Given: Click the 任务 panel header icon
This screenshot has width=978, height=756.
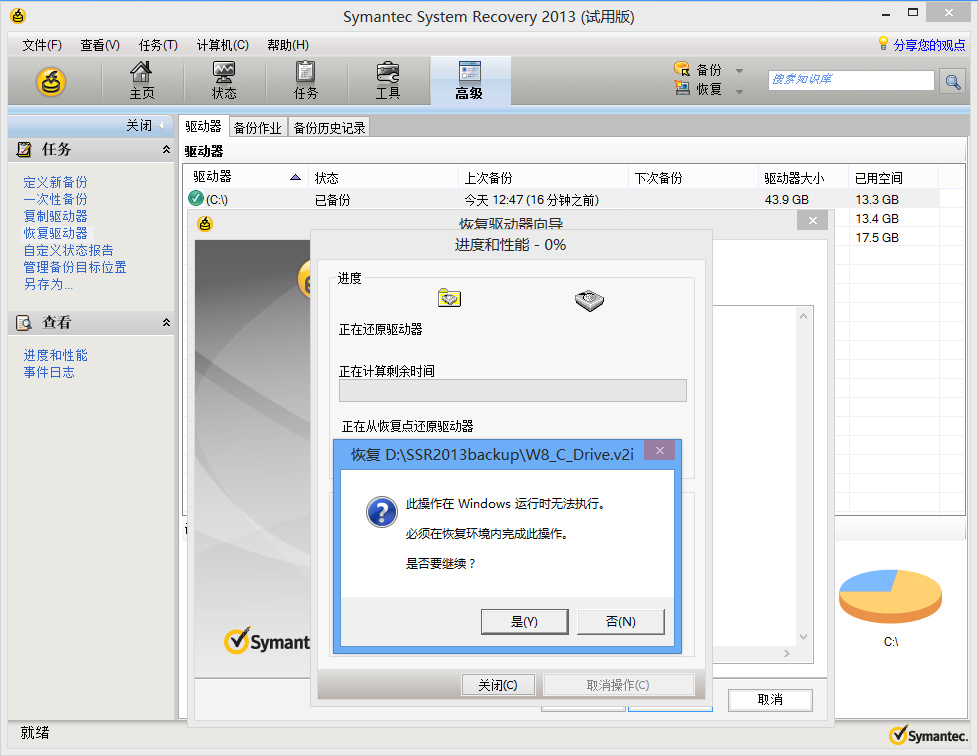Looking at the screenshot, I should tap(24, 150).
